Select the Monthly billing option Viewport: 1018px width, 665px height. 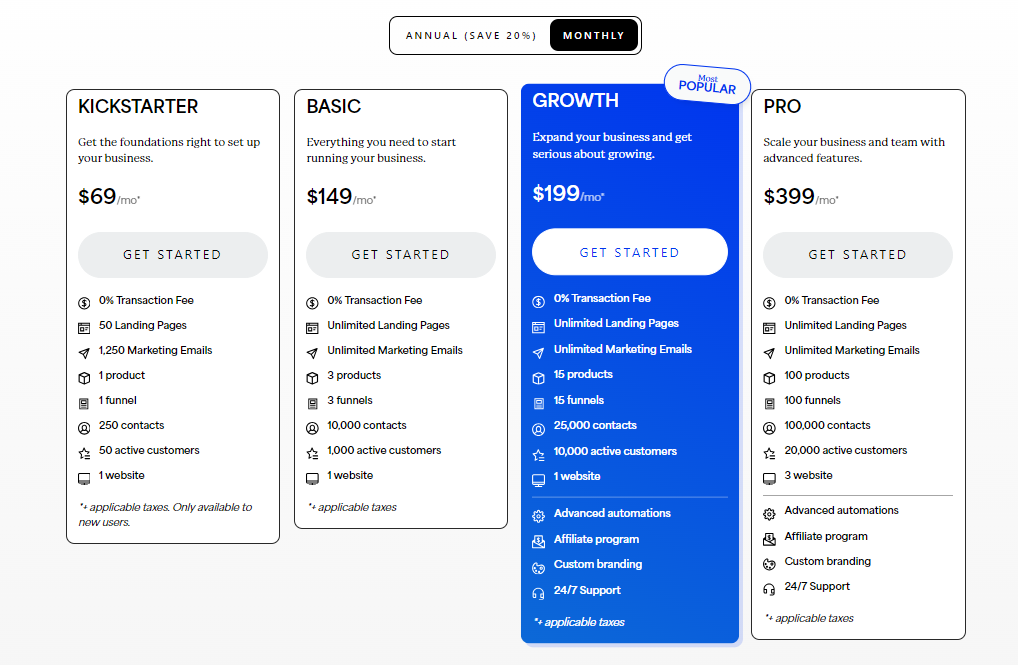(x=593, y=36)
